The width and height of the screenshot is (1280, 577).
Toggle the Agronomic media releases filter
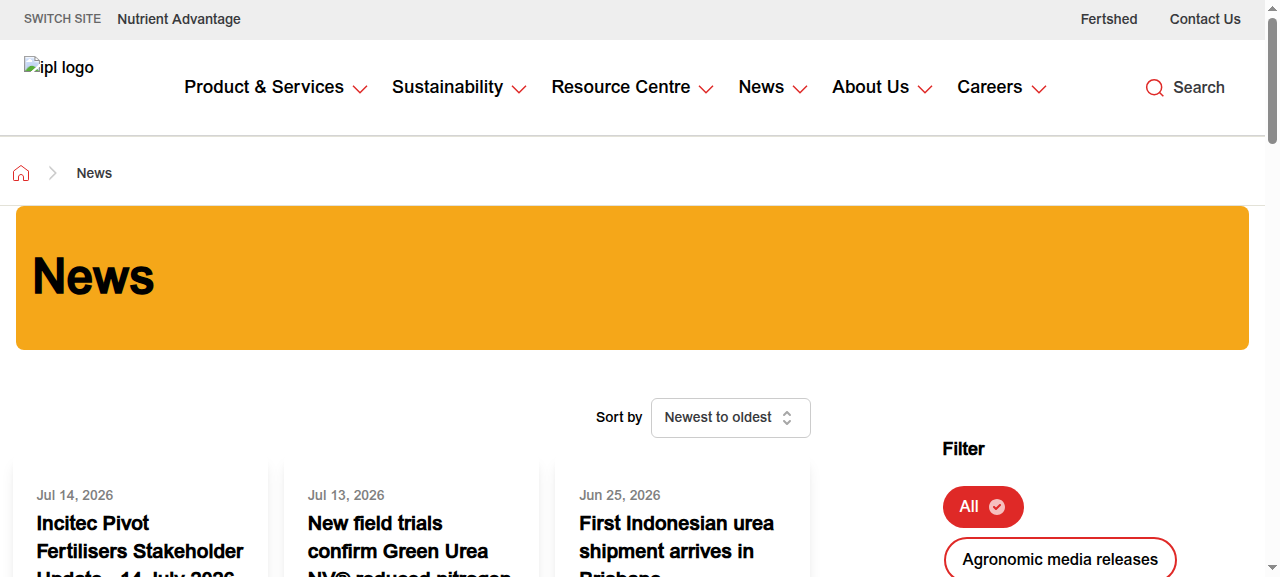tap(1060, 559)
